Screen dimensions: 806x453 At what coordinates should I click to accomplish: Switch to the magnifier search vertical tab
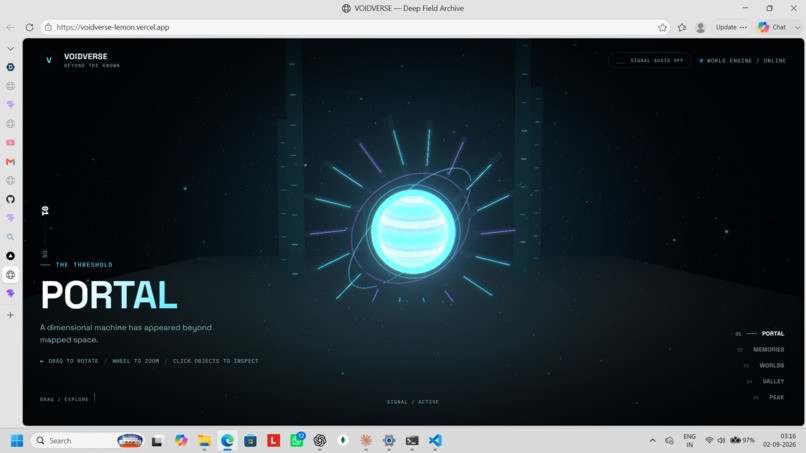10,237
